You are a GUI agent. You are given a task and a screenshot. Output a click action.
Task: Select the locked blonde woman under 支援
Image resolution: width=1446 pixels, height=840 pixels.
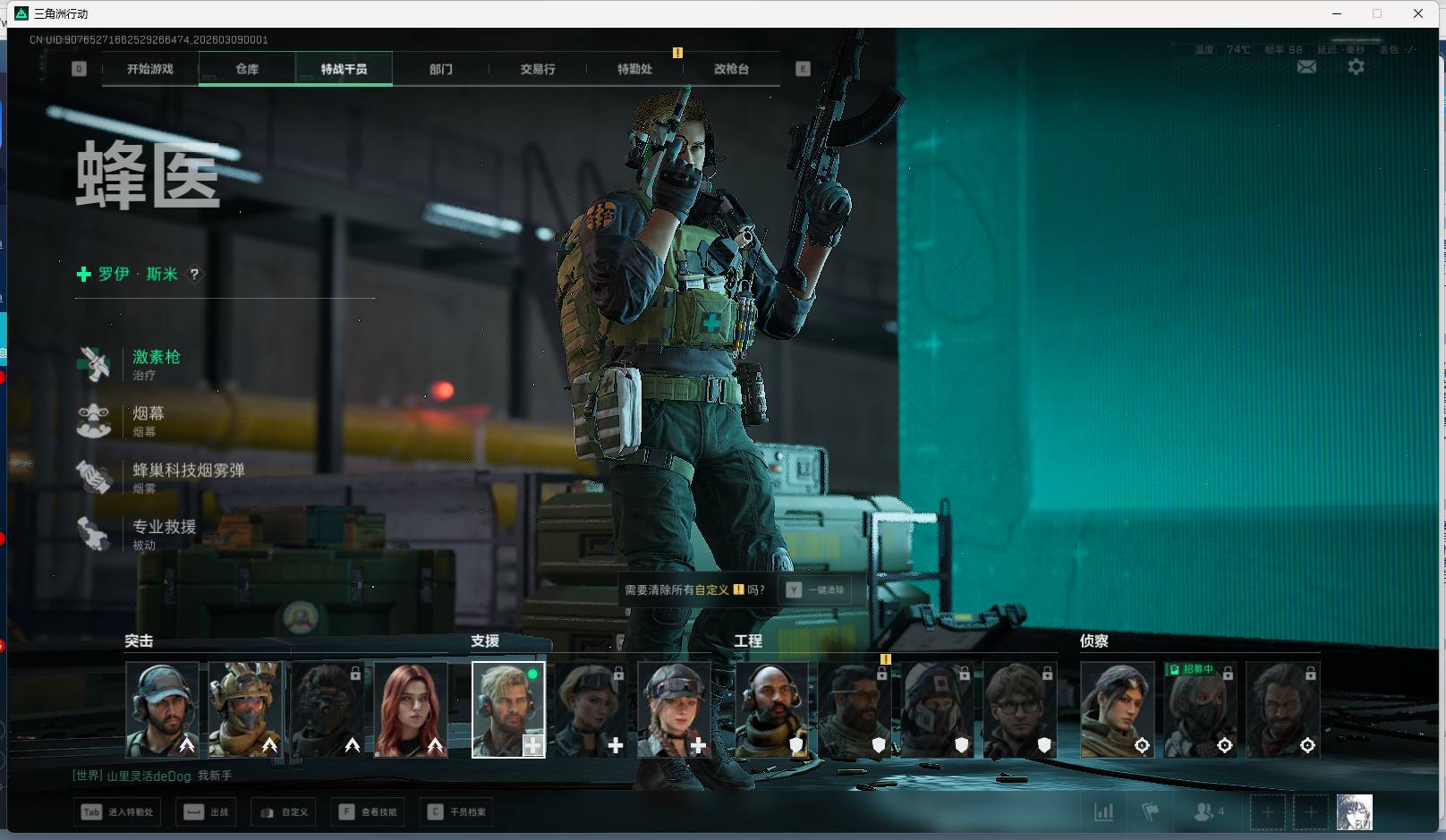click(x=591, y=709)
